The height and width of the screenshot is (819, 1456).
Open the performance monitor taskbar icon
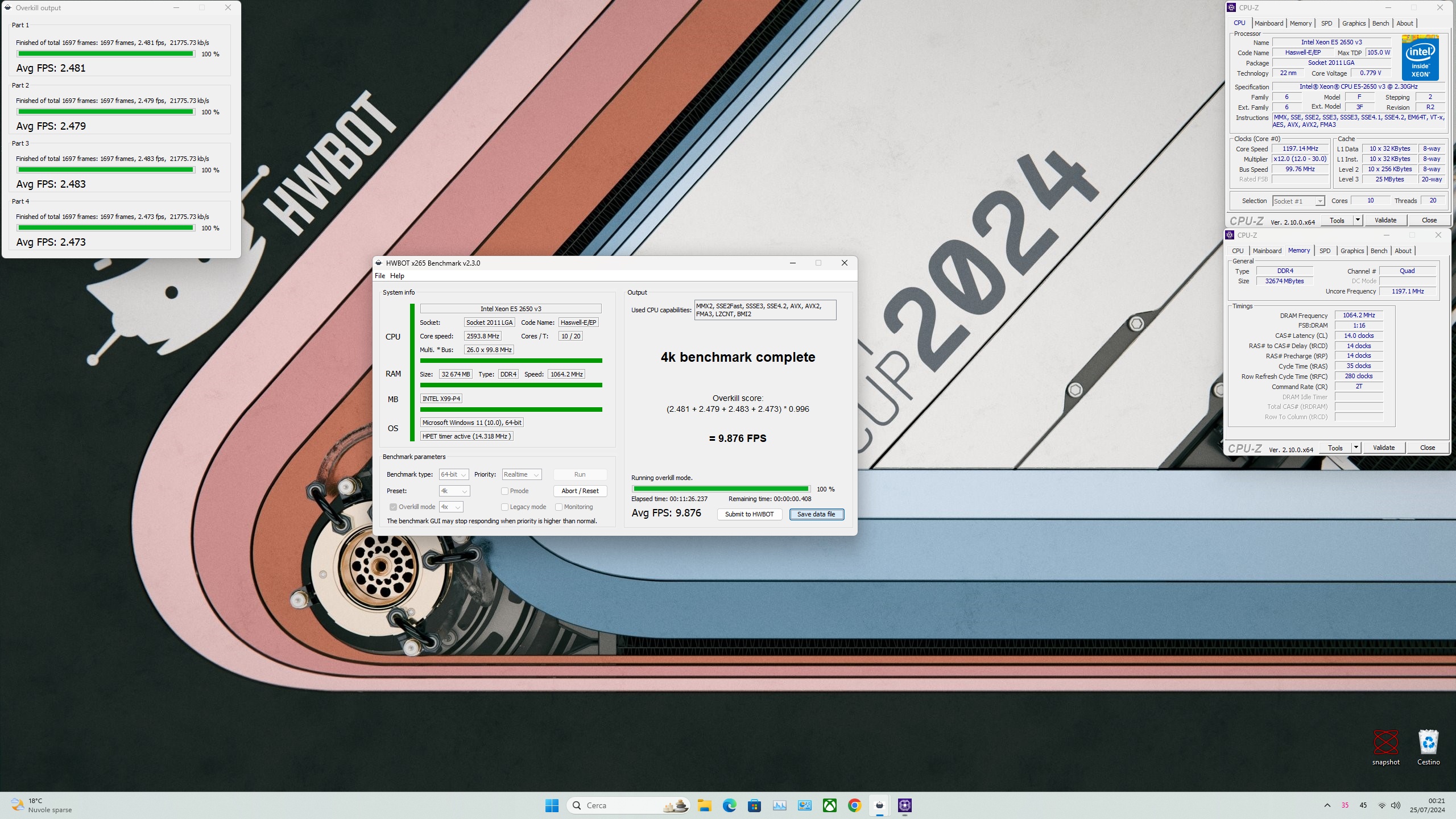click(780, 805)
